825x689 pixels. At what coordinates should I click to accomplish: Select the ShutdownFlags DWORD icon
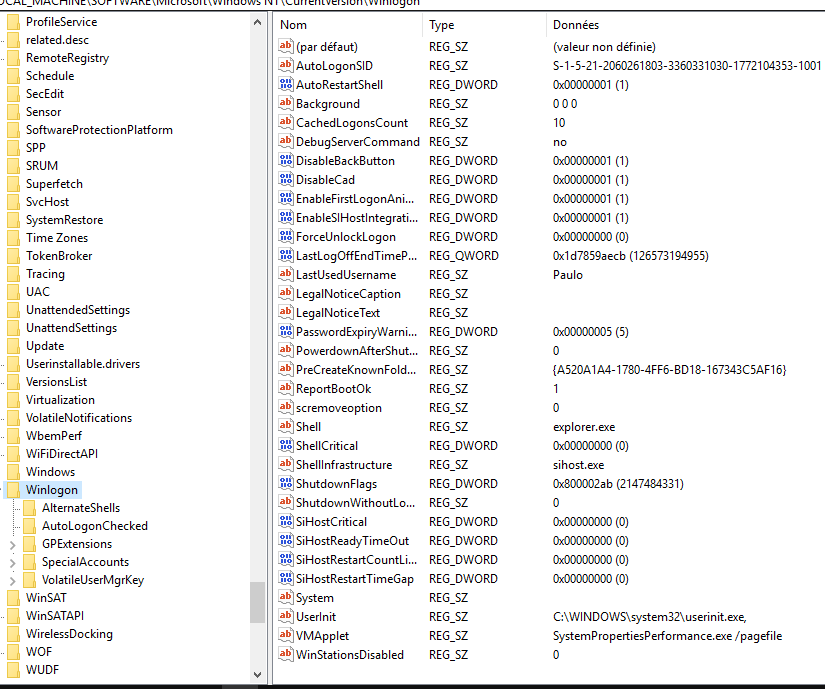coord(286,483)
